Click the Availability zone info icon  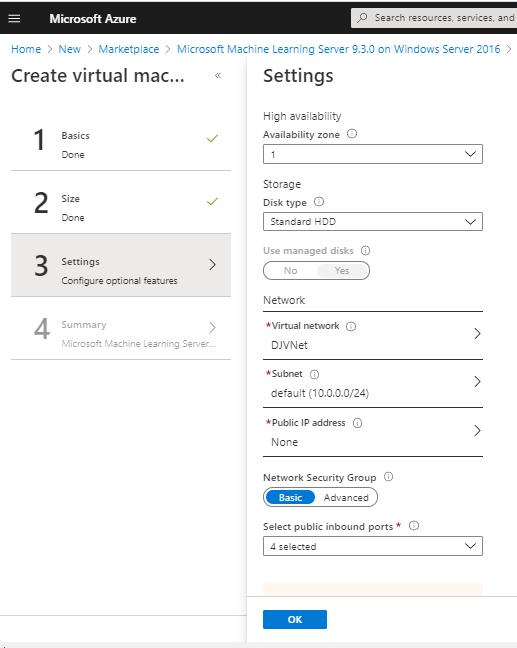coord(352,134)
